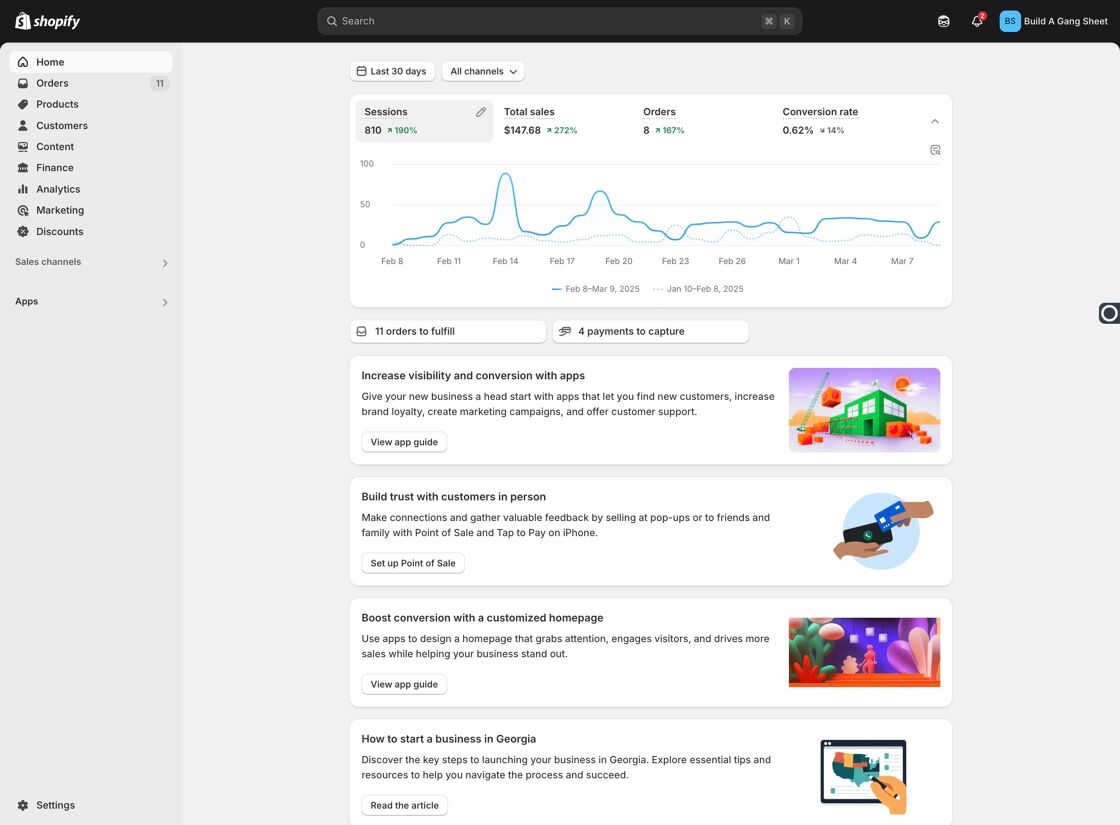Screen dimensions: 1120x825
Task: Click Set up Point of Sale
Action: (413, 563)
